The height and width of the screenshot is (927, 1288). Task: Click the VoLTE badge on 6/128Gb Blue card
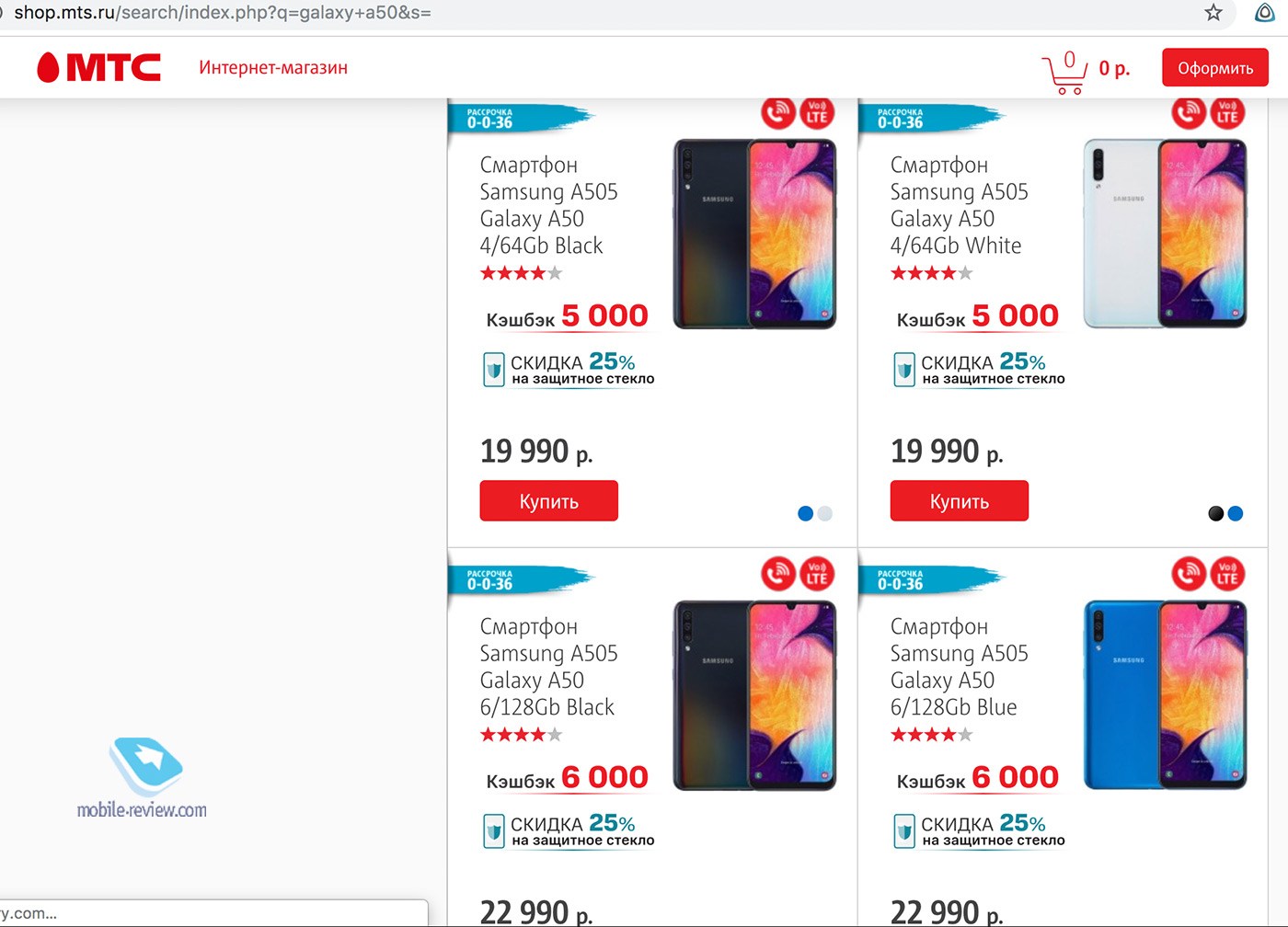pos(1227,574)
